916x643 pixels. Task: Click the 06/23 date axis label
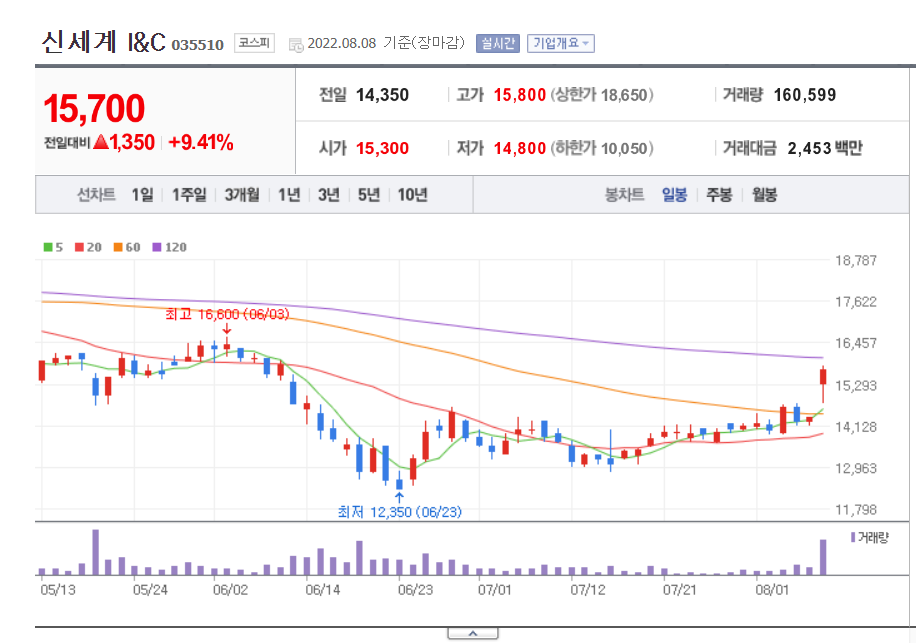[415, 590]
